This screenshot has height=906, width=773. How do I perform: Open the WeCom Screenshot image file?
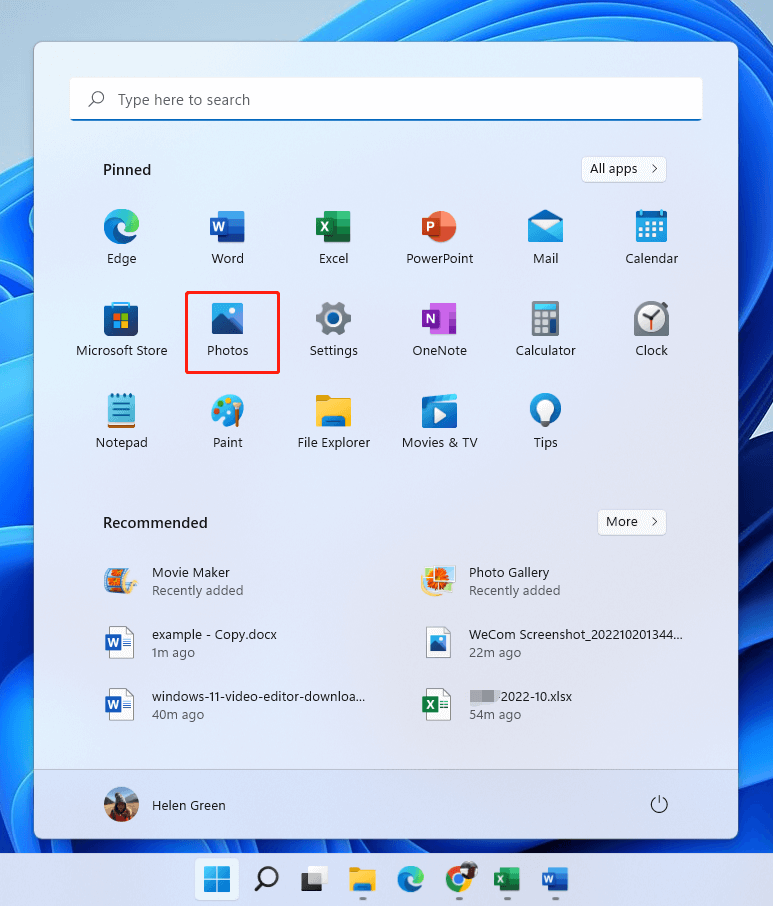555,643
